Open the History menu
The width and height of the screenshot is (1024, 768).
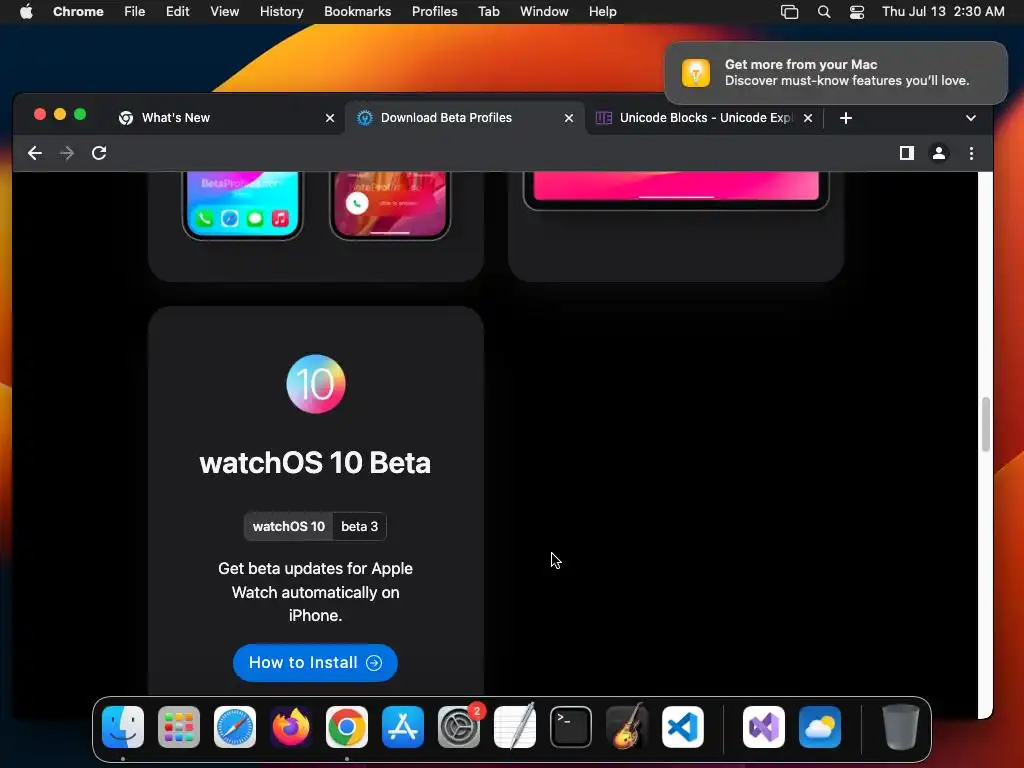281,11
